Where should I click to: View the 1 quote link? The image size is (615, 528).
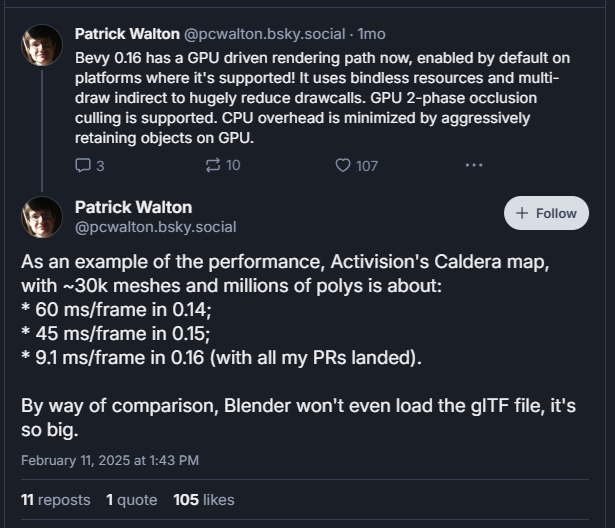(132, 499)
